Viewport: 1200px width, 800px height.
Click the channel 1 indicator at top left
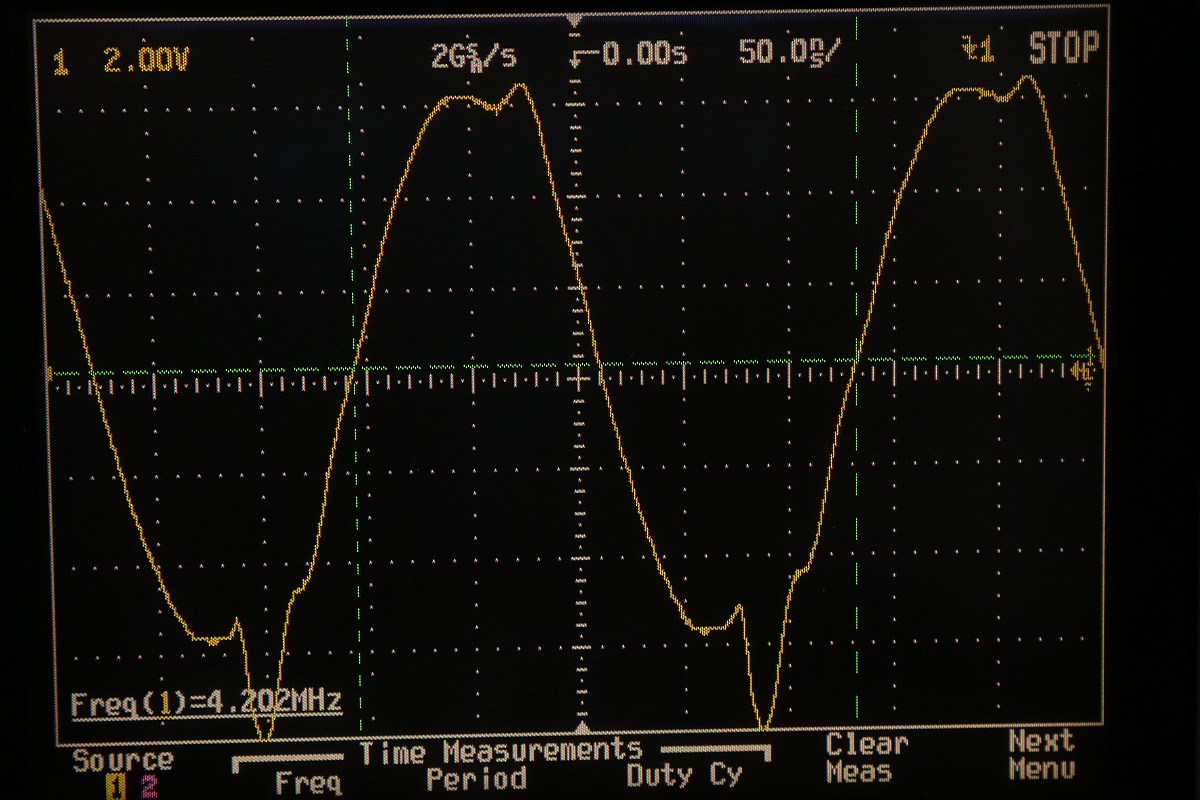point(60,64)
